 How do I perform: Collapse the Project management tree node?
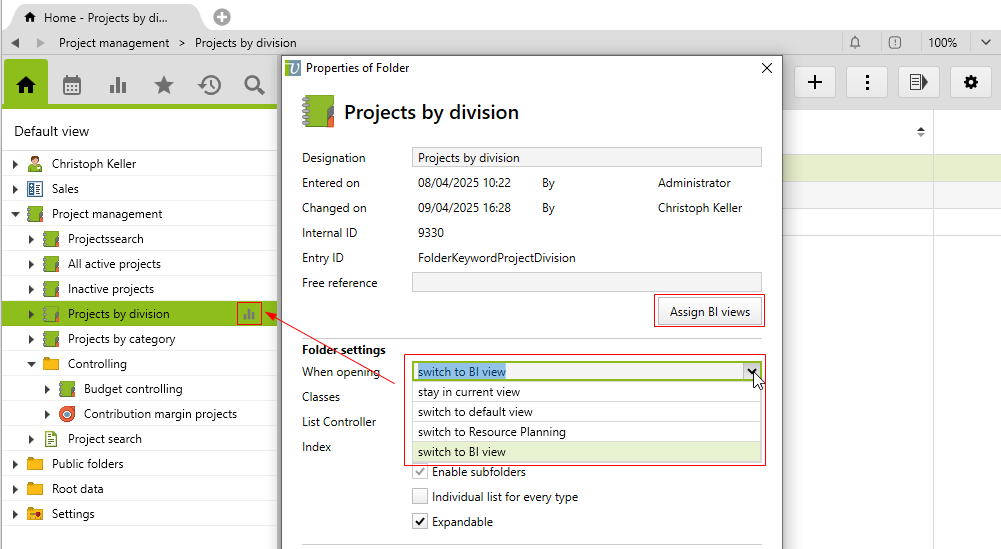(x=15, y=214)
